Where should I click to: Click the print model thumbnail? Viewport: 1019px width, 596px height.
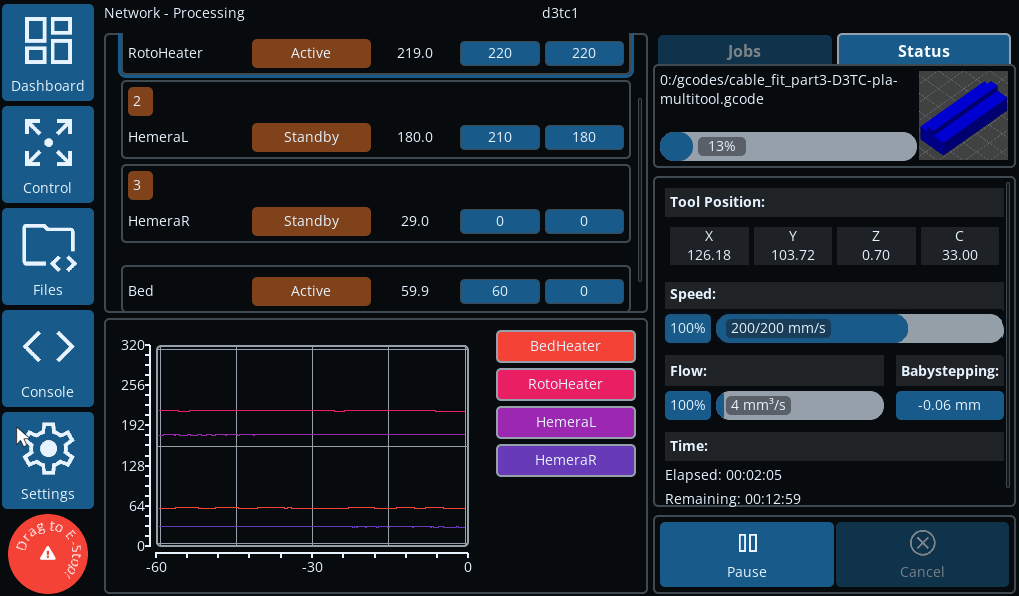tap(962, 115)
